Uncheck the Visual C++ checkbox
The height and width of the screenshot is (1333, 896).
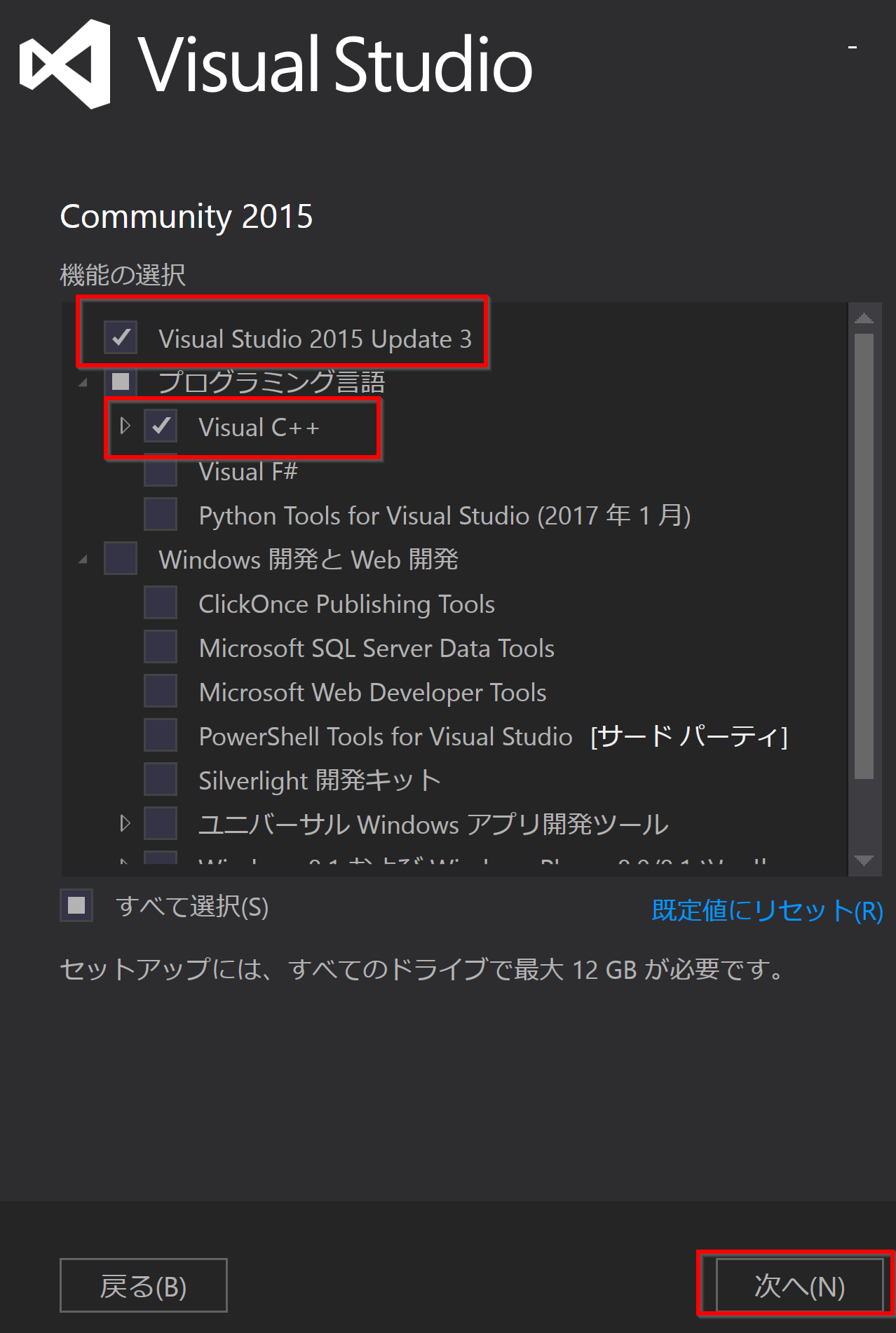pyautogui.click(x=161, y=426)
